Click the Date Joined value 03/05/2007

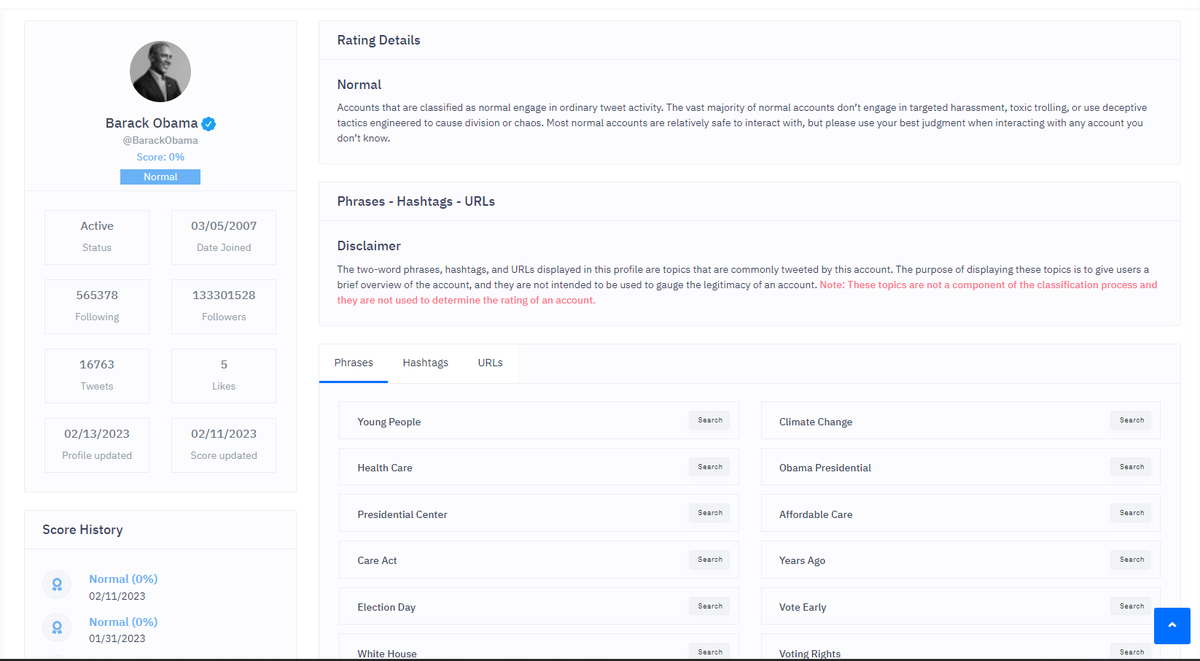[224, 226]
